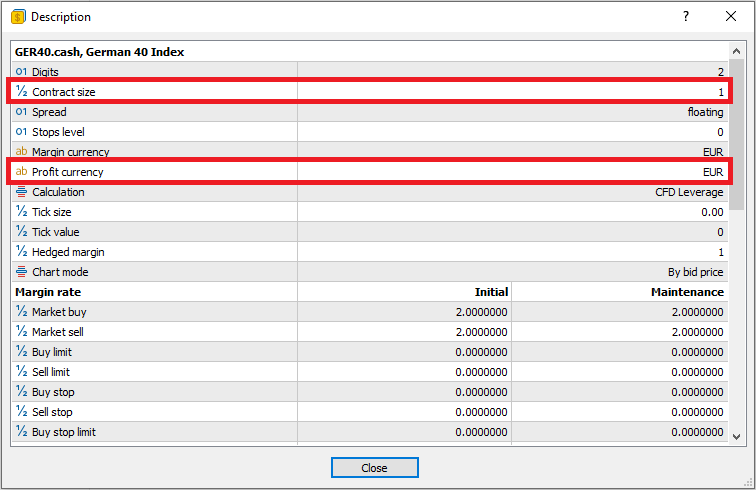The image size is (756, 490).
Task: Close the dialog with the X button
Action: [731, 17]
